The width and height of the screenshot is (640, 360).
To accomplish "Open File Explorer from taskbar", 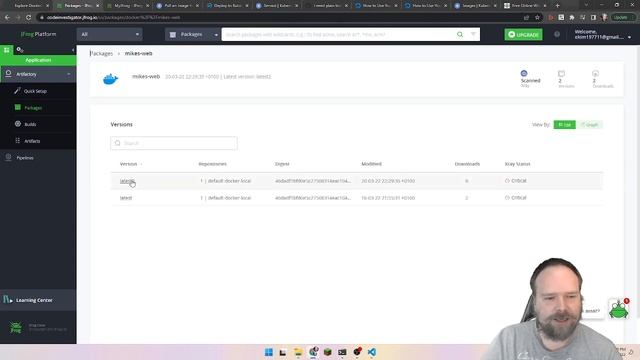I will pyautogui.click(x=298, y=352).
